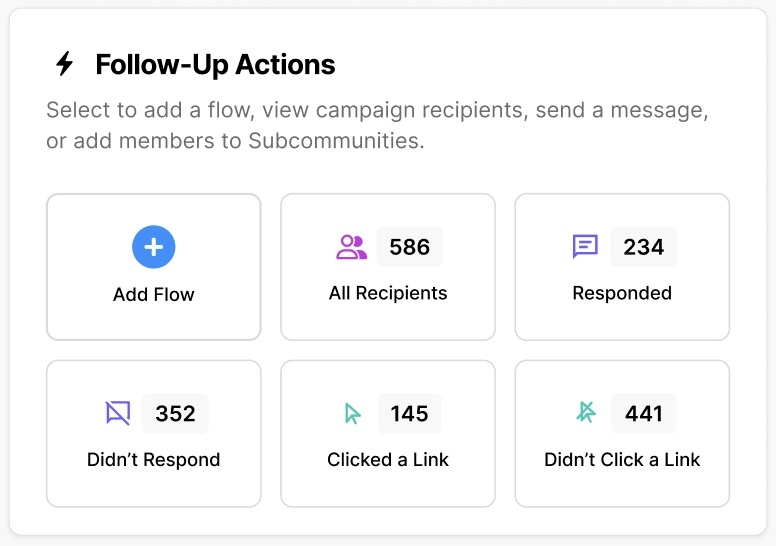Click the 352 didn't respond count badge
The width and height of the screenshot is (776, 546).
point(175,413)
